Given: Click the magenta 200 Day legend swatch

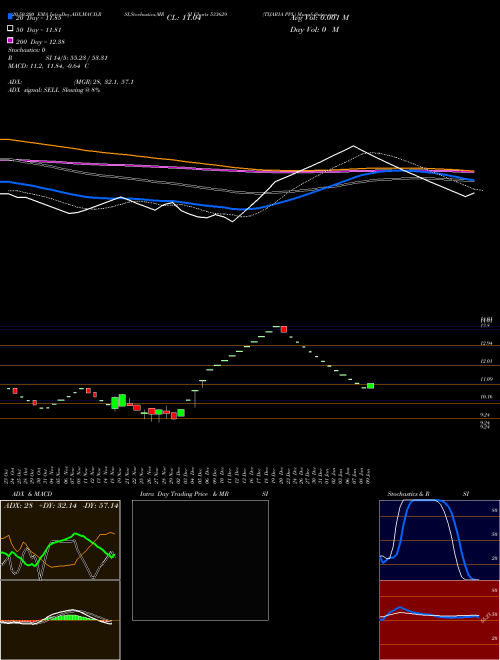Looking at the screenshot, I should pyautogui.click(x=11, y=41).
